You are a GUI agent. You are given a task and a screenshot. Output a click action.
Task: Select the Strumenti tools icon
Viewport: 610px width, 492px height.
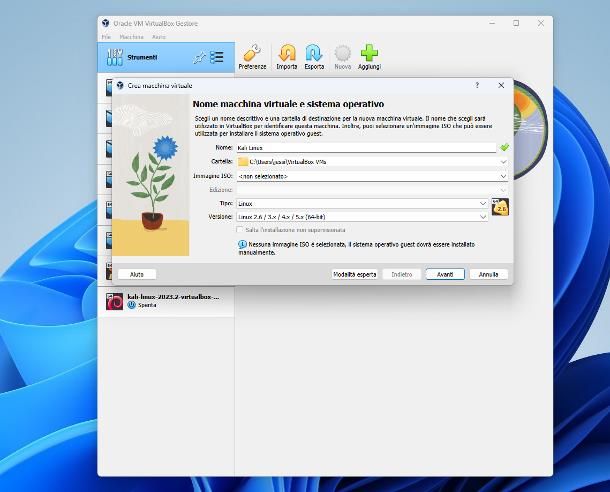(x=115, y=57)
